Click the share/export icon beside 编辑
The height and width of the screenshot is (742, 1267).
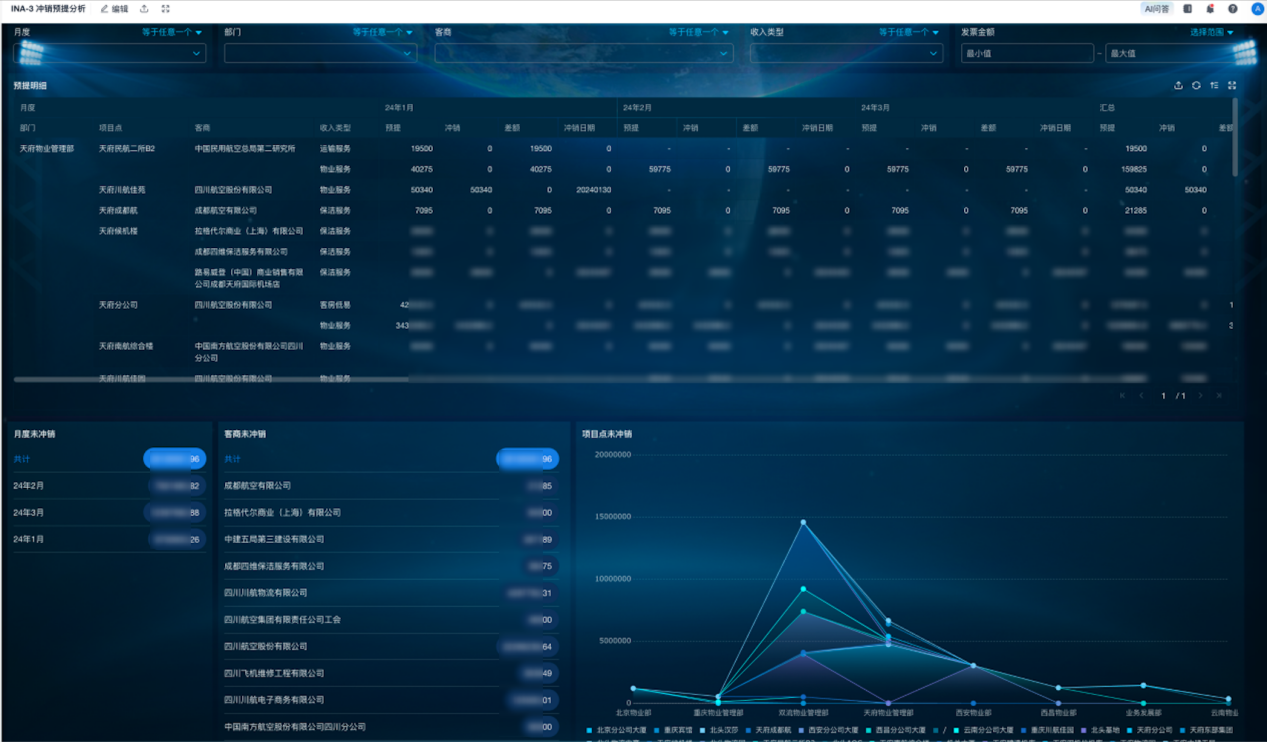coord(144,9)
